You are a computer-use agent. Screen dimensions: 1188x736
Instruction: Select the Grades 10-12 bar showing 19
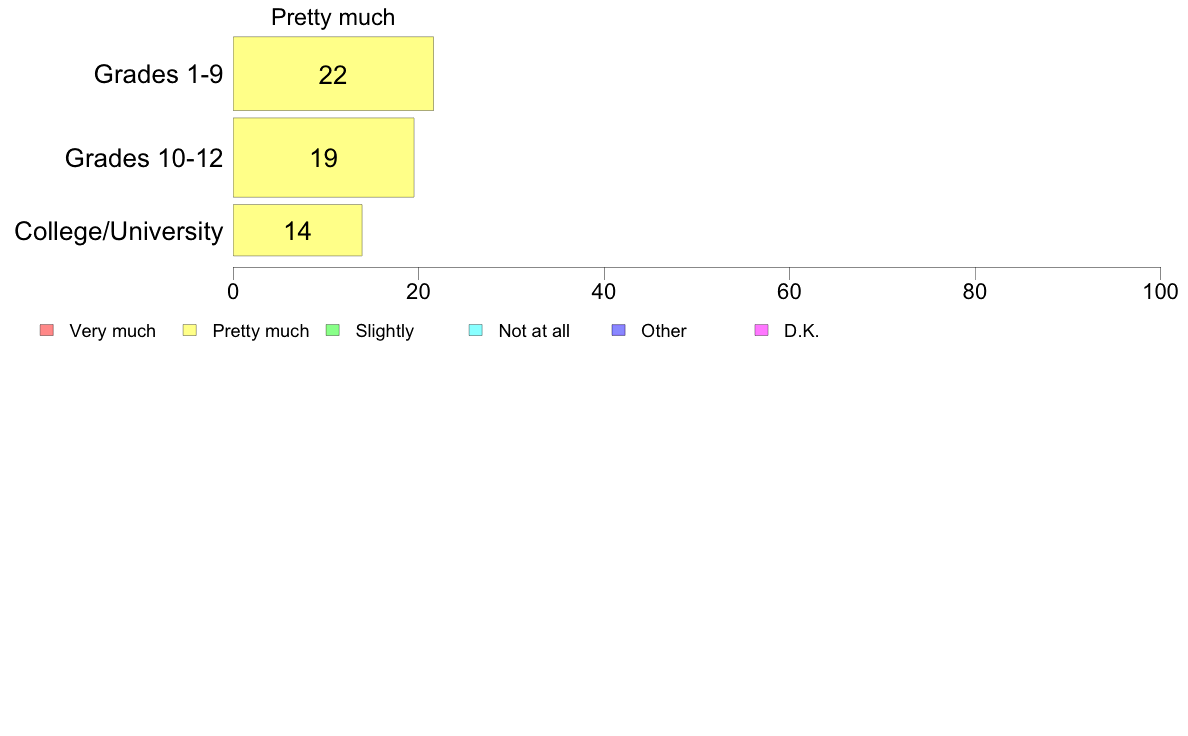click(x=324, y=158)
